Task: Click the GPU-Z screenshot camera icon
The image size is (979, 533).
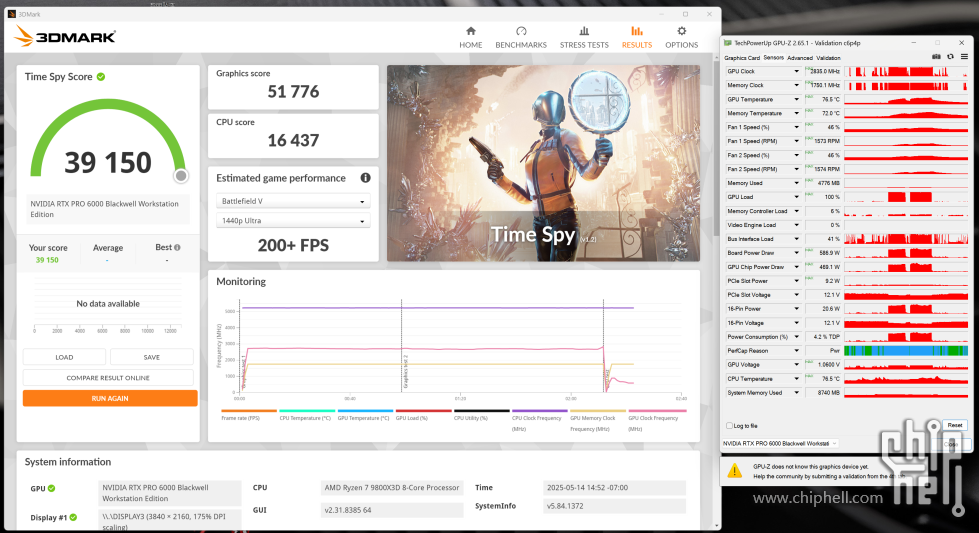Action: (937, 57)
